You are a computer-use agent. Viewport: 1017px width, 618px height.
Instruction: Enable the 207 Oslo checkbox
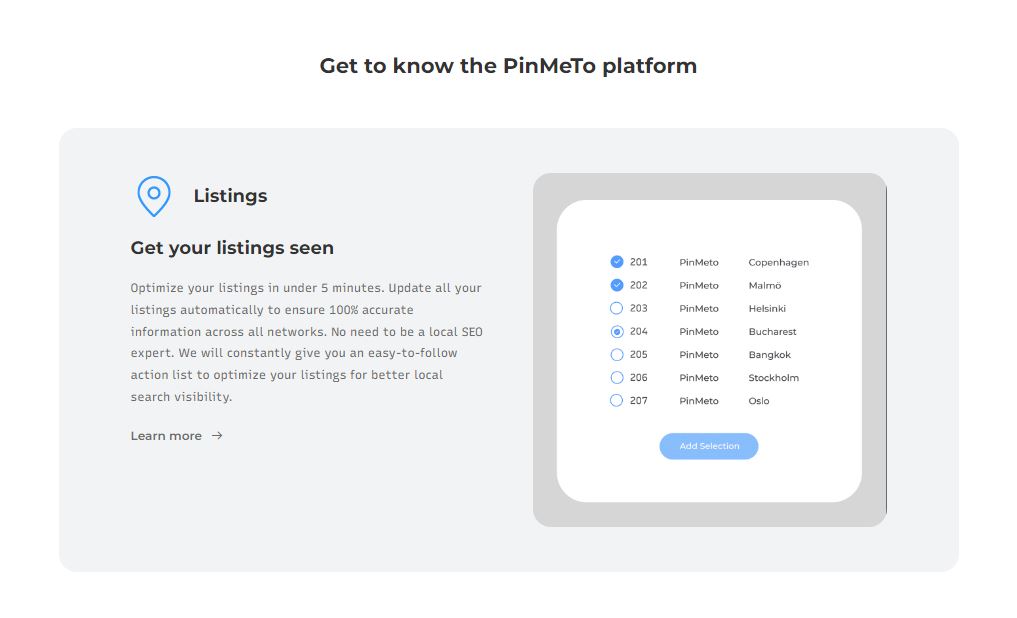pos(617,400)
